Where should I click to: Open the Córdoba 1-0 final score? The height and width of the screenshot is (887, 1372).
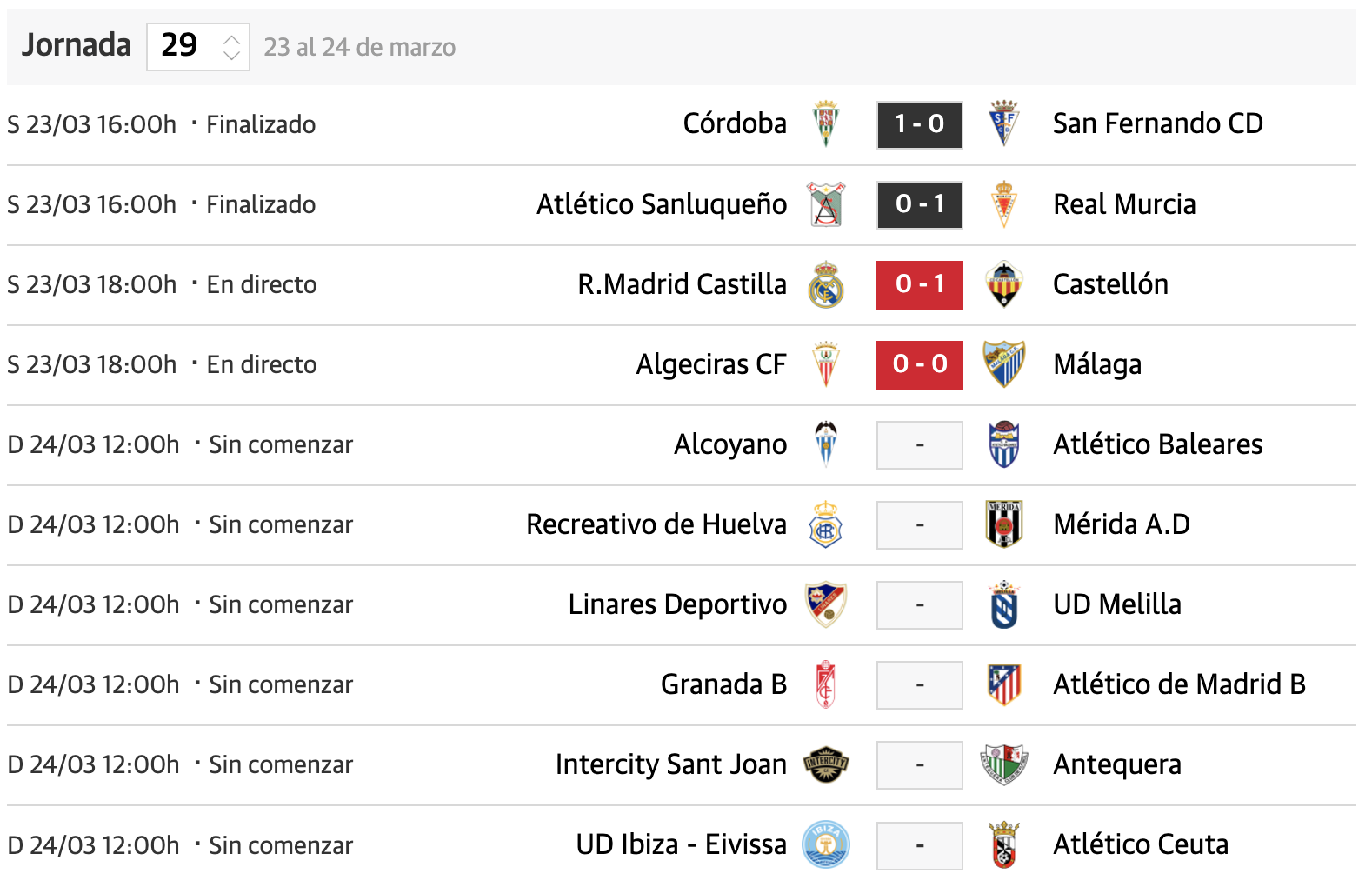(919, 124)
